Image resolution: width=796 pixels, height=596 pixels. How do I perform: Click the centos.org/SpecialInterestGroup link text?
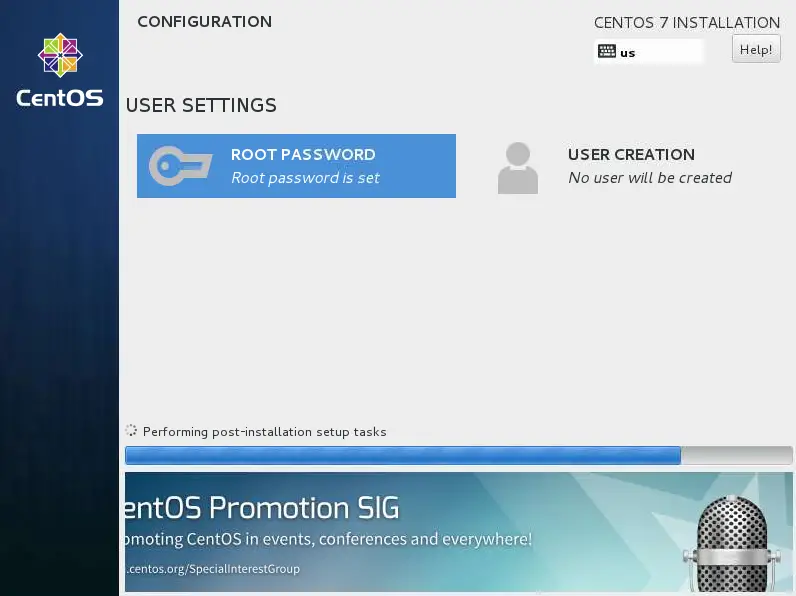coord(212,569)
